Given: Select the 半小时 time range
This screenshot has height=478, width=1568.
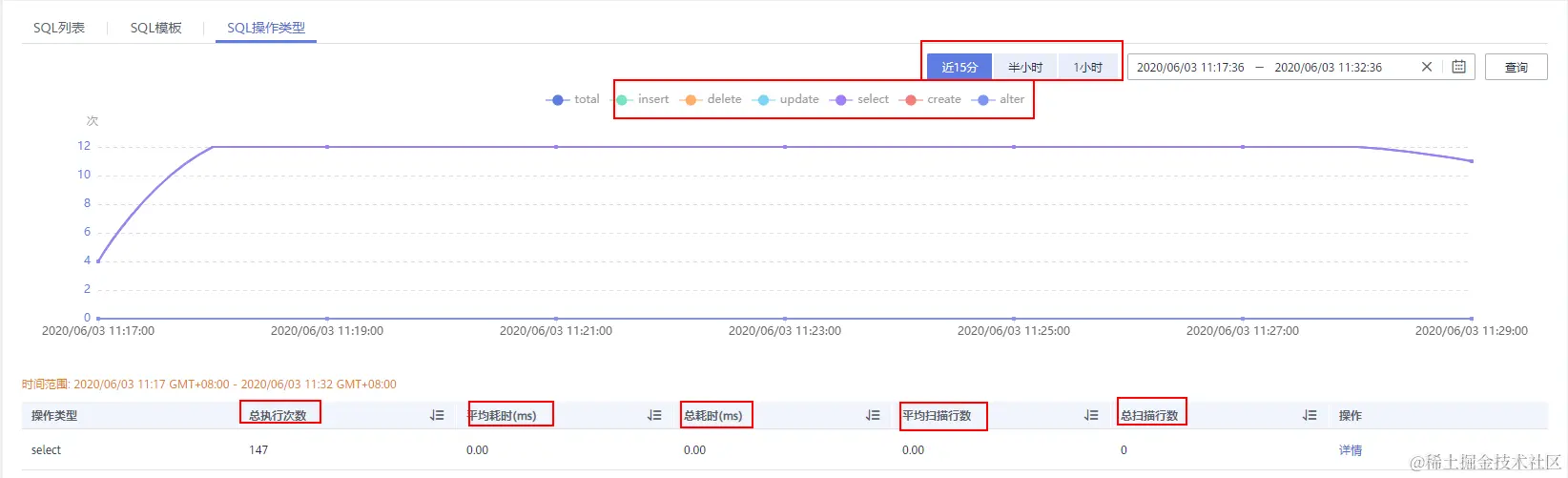Looking at the screenshot, I should 1025,67.
